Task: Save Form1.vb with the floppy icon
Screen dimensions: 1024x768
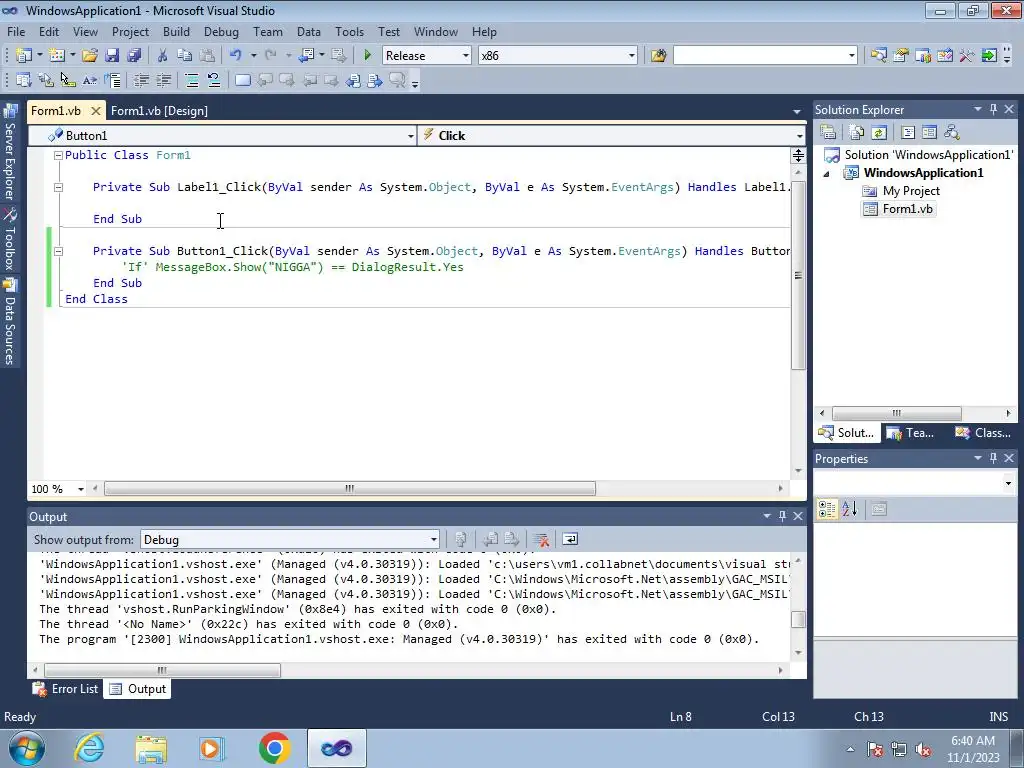Action: pyautogui.click(x=112, y=56)
